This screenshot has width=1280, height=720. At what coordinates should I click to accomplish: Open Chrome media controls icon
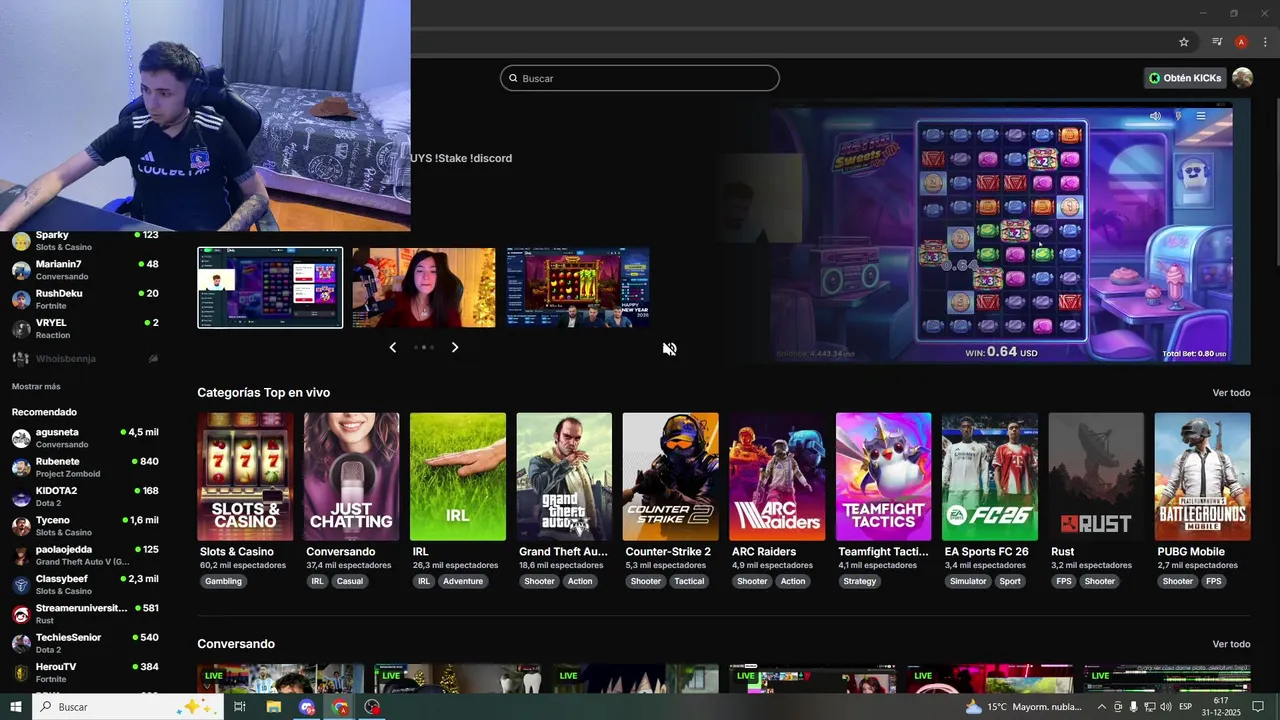[1216, 42]
